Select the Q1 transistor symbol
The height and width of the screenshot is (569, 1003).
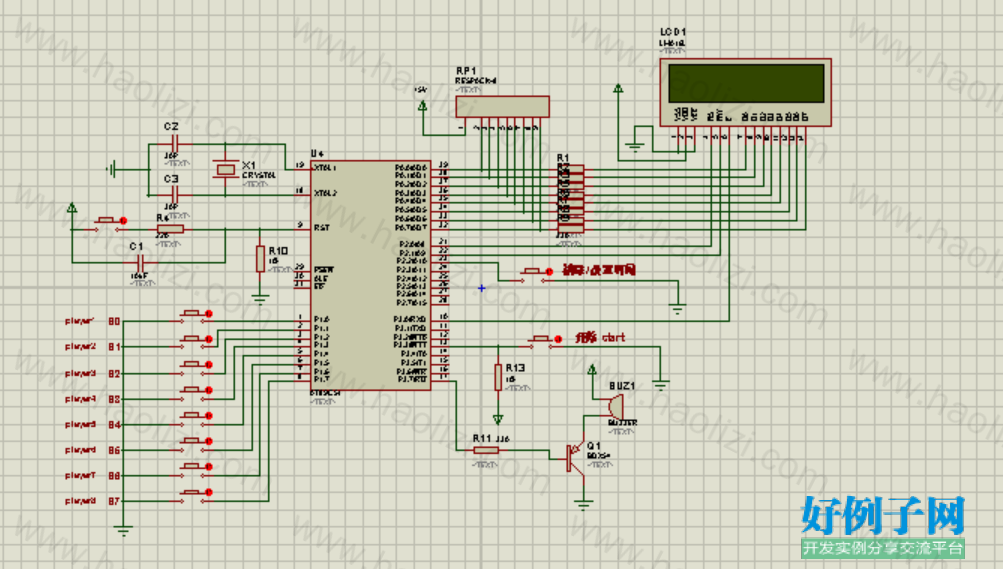[x=574, y=456]
